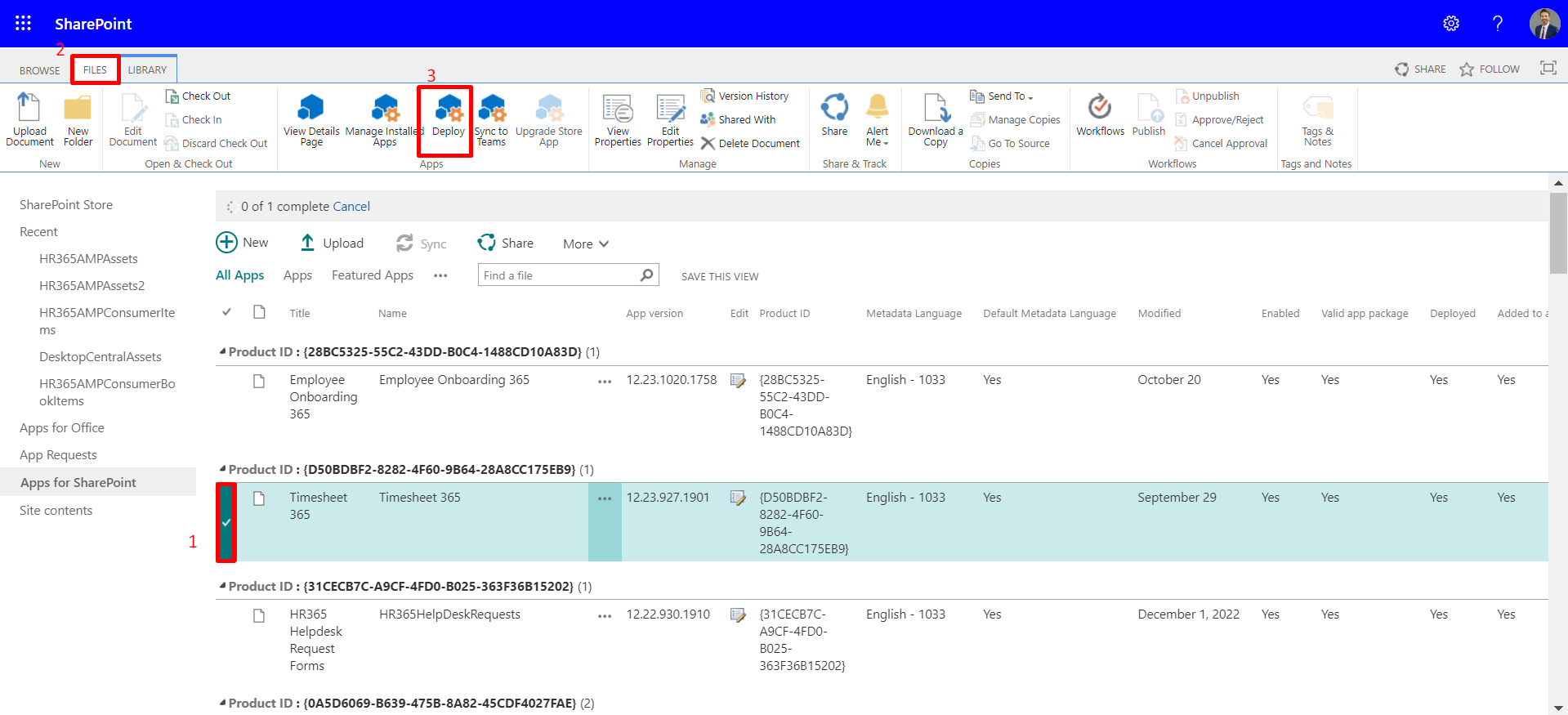Switch to the BROWSE tab
The height and width of the screenshot is (715, 1568).
coord(40,70)
